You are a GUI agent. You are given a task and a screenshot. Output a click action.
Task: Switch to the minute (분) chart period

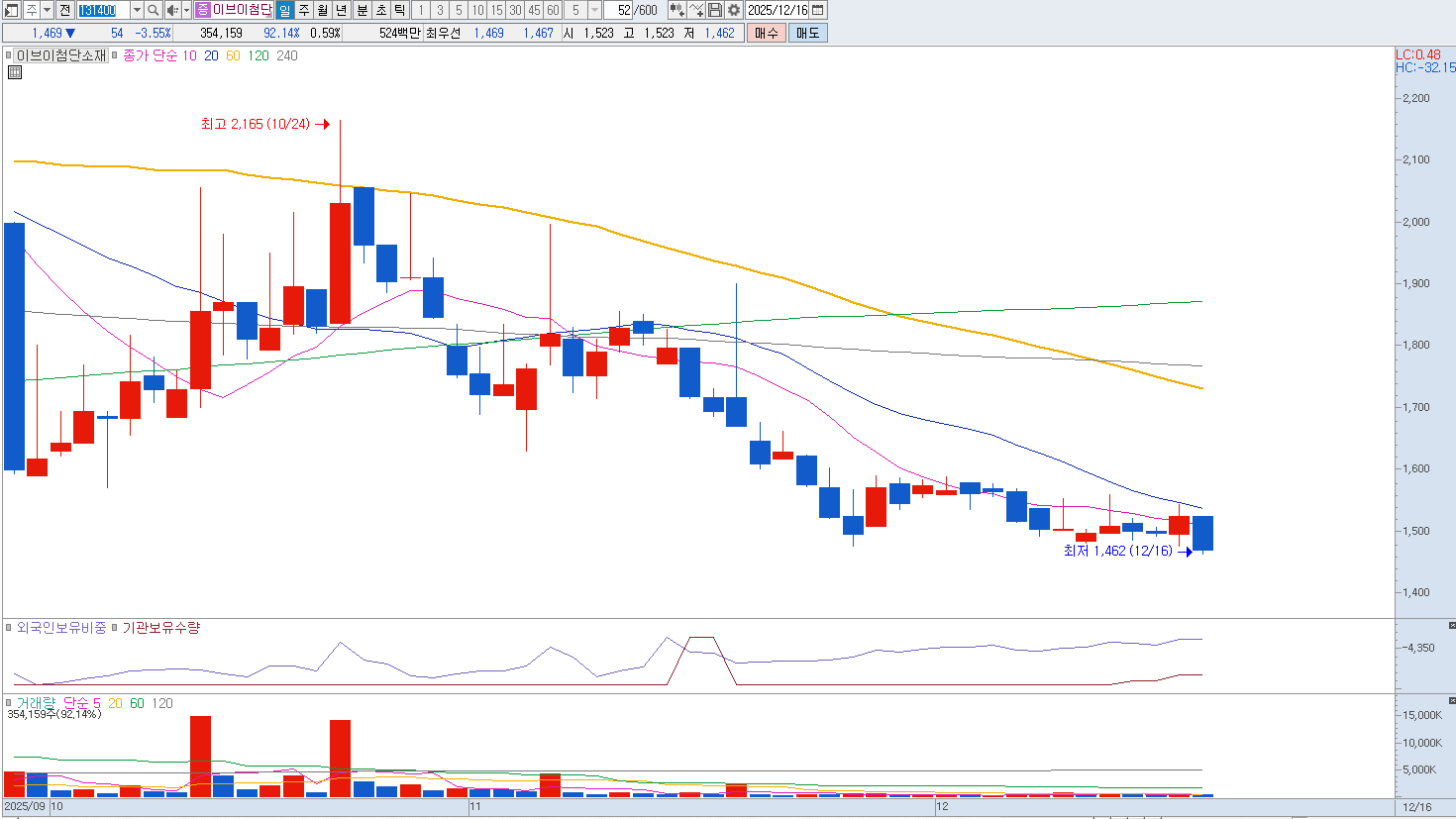pyautogui.click(x=362, y=10)
